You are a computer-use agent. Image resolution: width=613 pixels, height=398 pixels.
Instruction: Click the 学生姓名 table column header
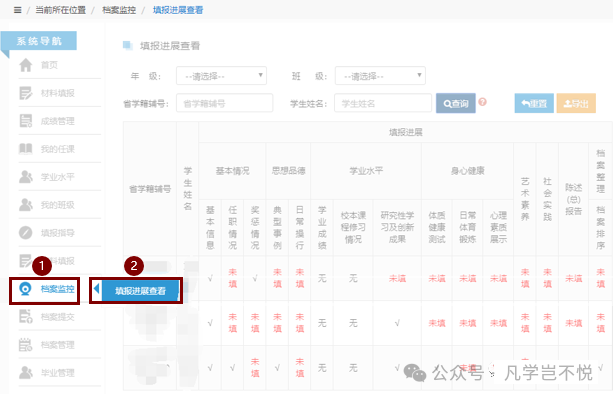pyautogui.click(x=188, y=189)
